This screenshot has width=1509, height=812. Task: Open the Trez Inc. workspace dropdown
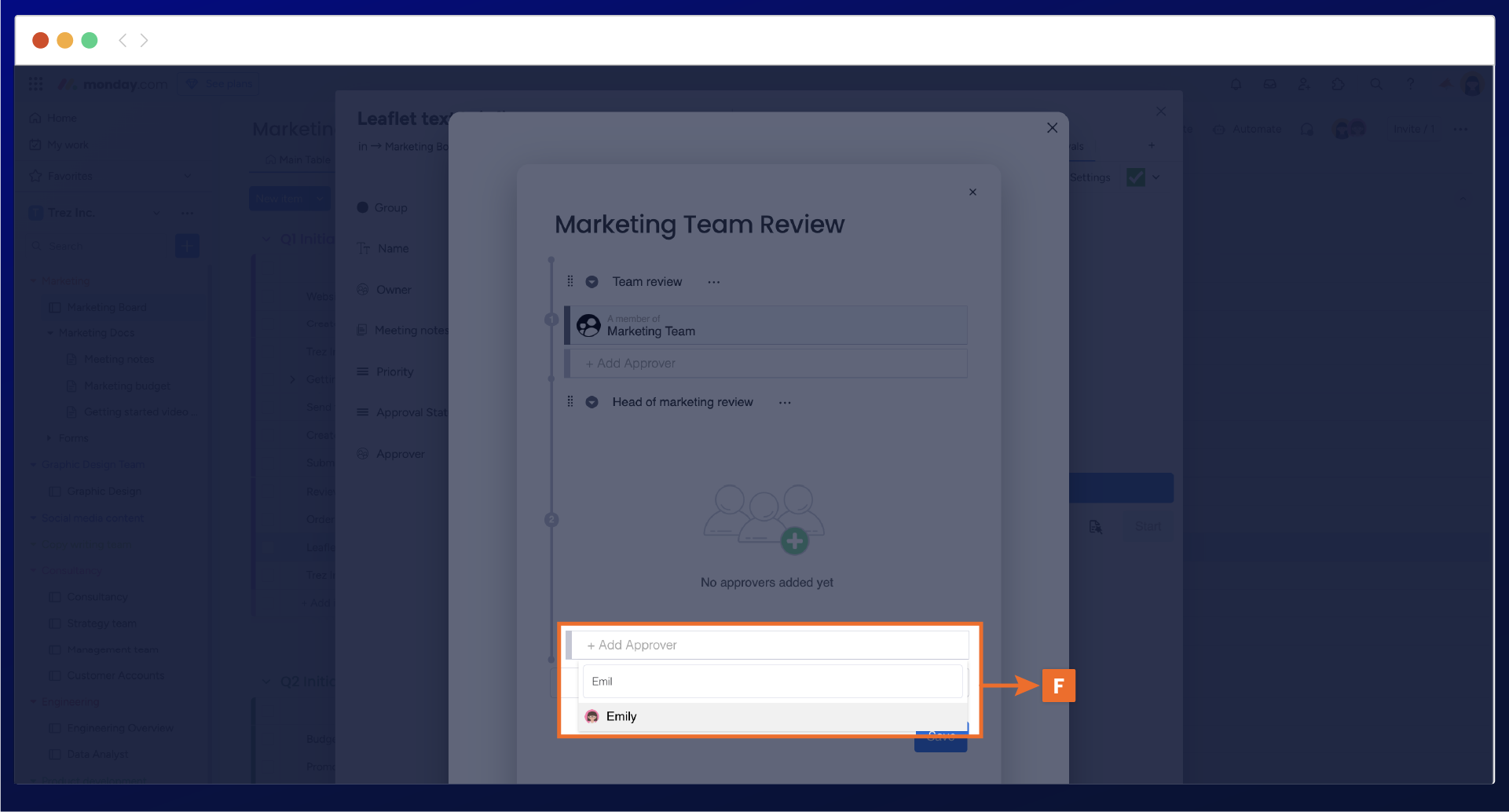(156, 213)
